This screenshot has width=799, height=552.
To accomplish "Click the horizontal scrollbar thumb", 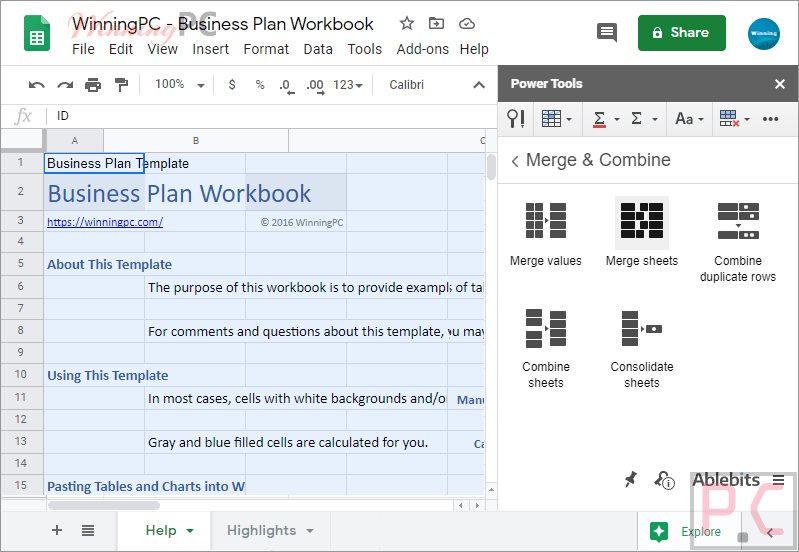I will (103, 506).
